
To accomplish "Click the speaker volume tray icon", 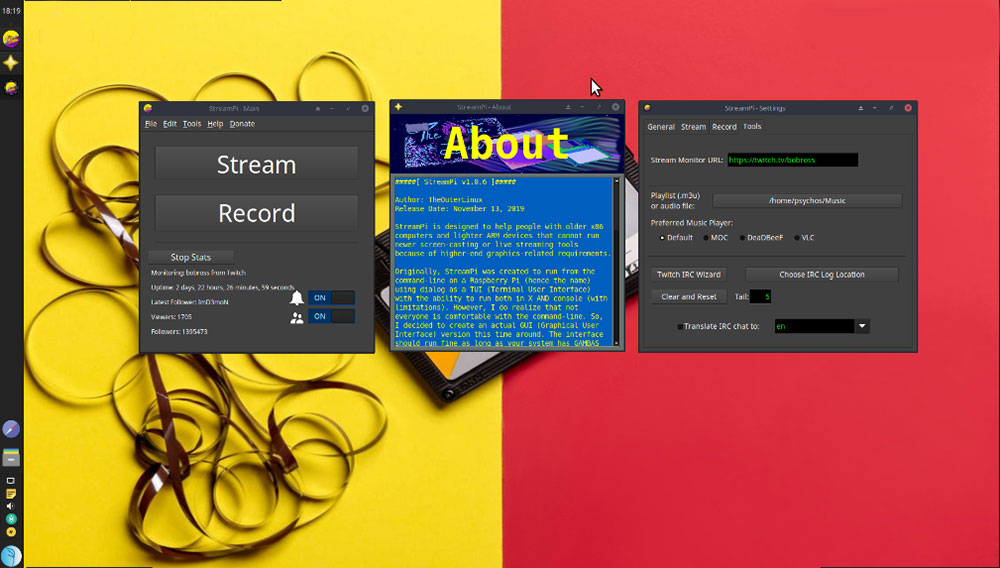I will tap(11, 506).
